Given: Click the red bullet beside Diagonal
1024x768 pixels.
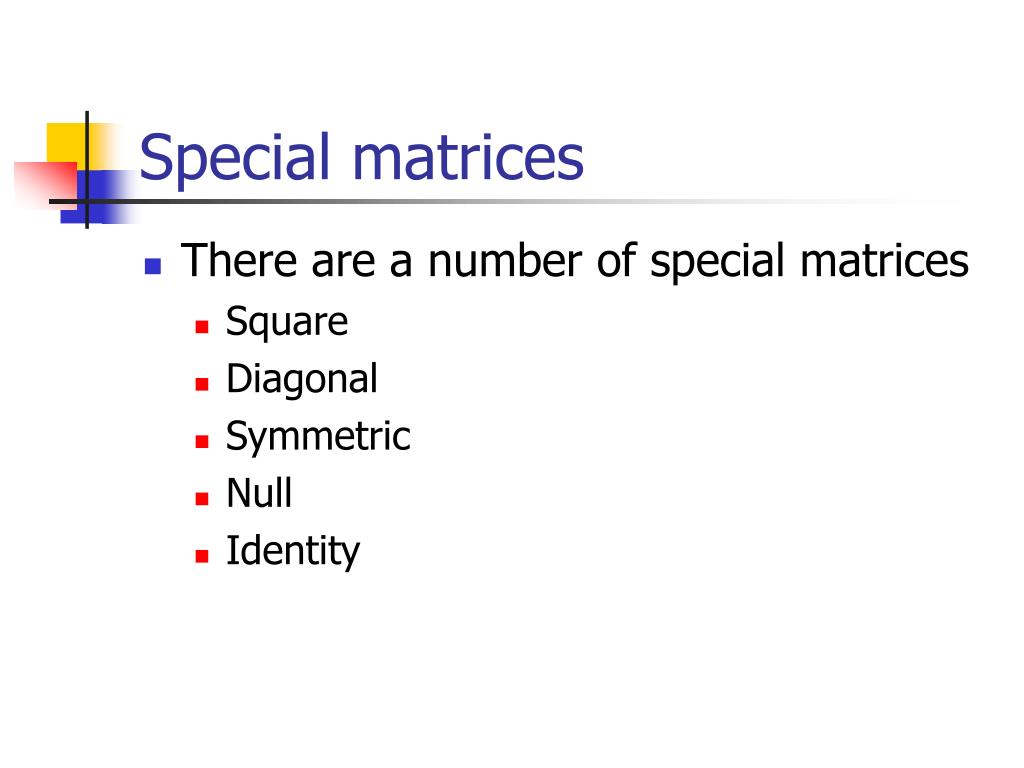Looking at the screenshot, I should pos(202,384).
